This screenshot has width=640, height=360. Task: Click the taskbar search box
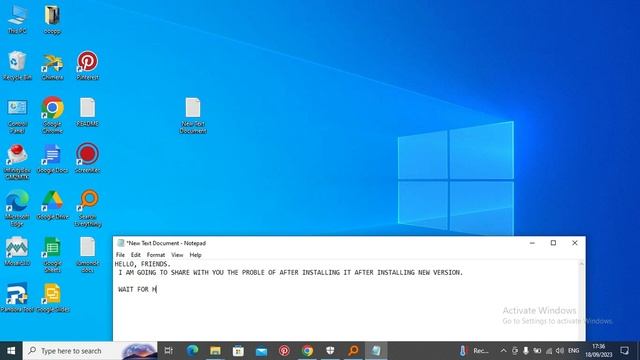click(x=90, y=351)
